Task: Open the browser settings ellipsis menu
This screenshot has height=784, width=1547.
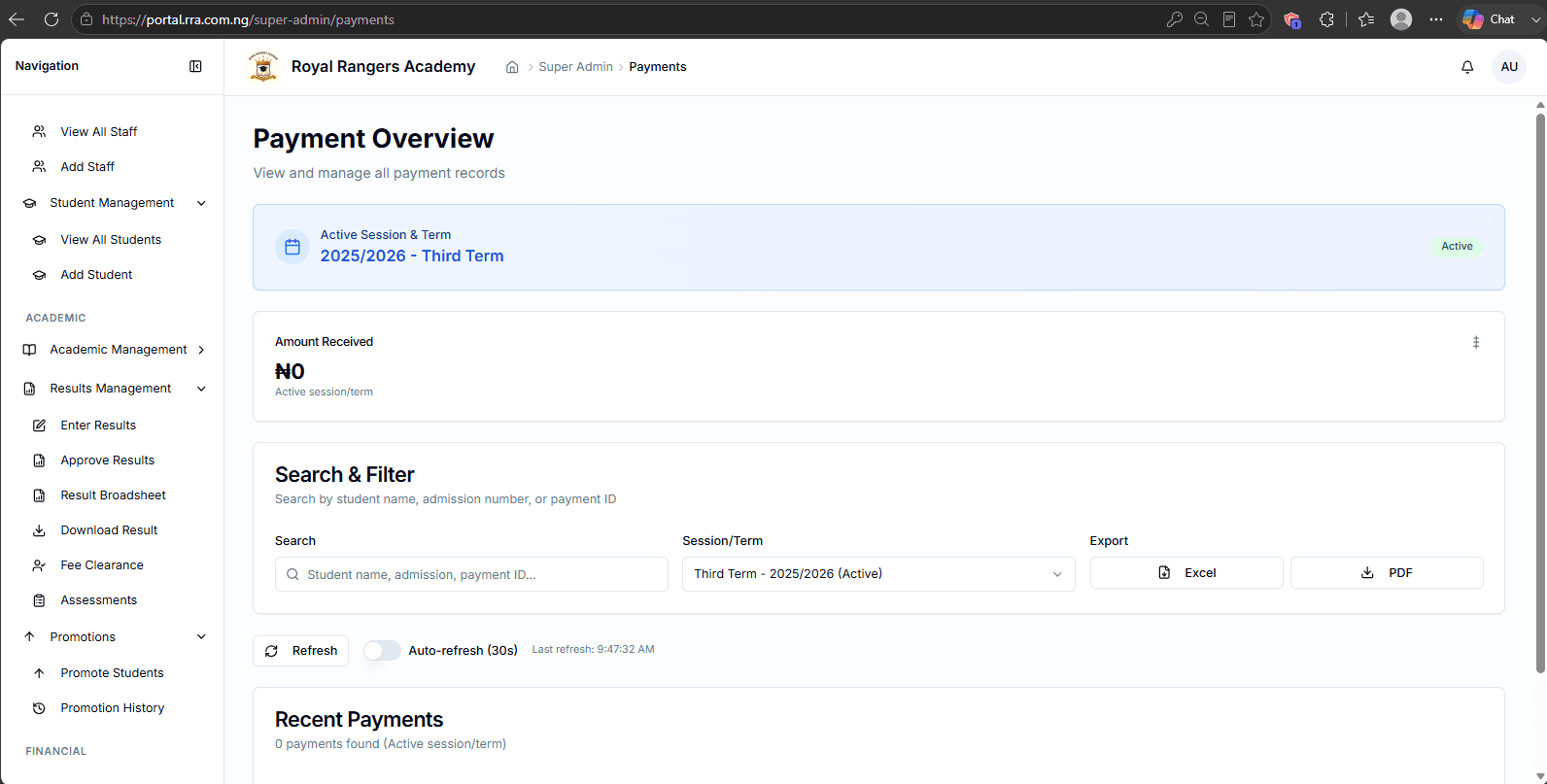Action: click(1436, 19)
